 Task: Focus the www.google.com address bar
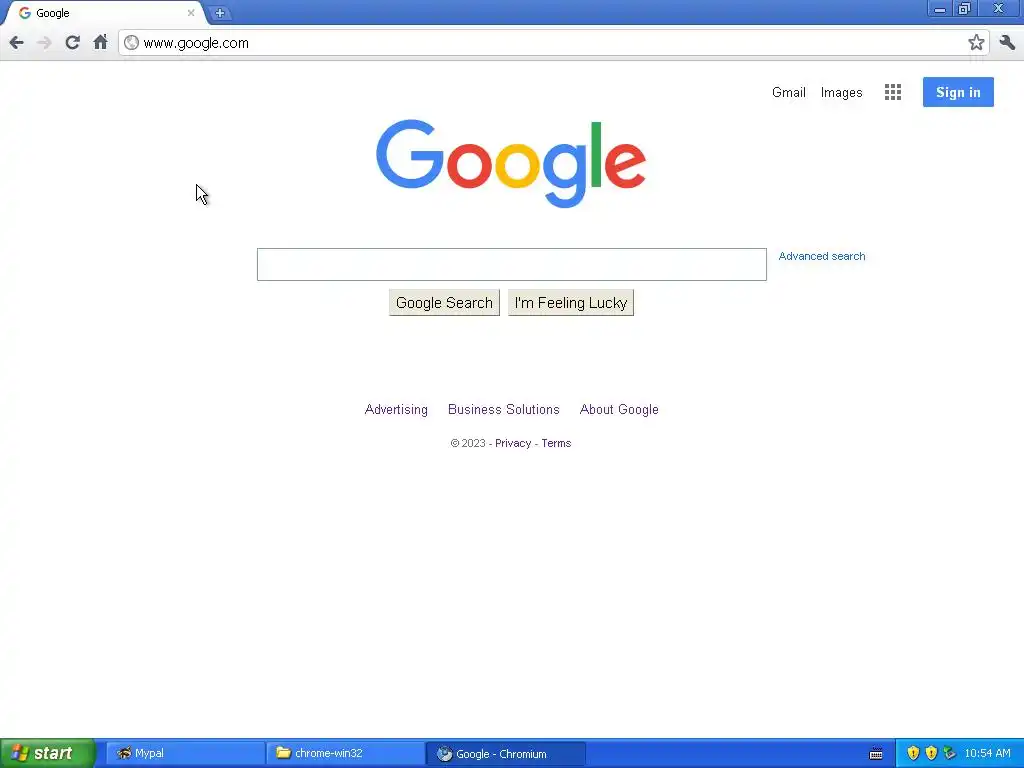point(552,43)
